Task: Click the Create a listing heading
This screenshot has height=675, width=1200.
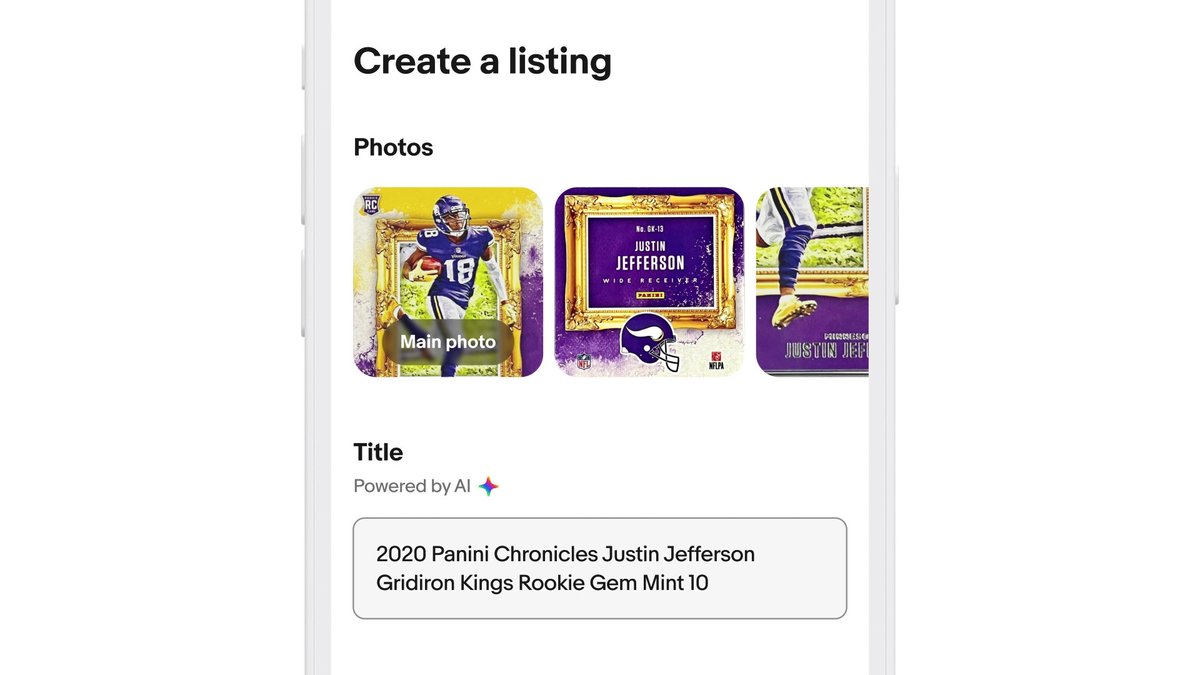Action: pyautogui.click(x=482, y=61)
